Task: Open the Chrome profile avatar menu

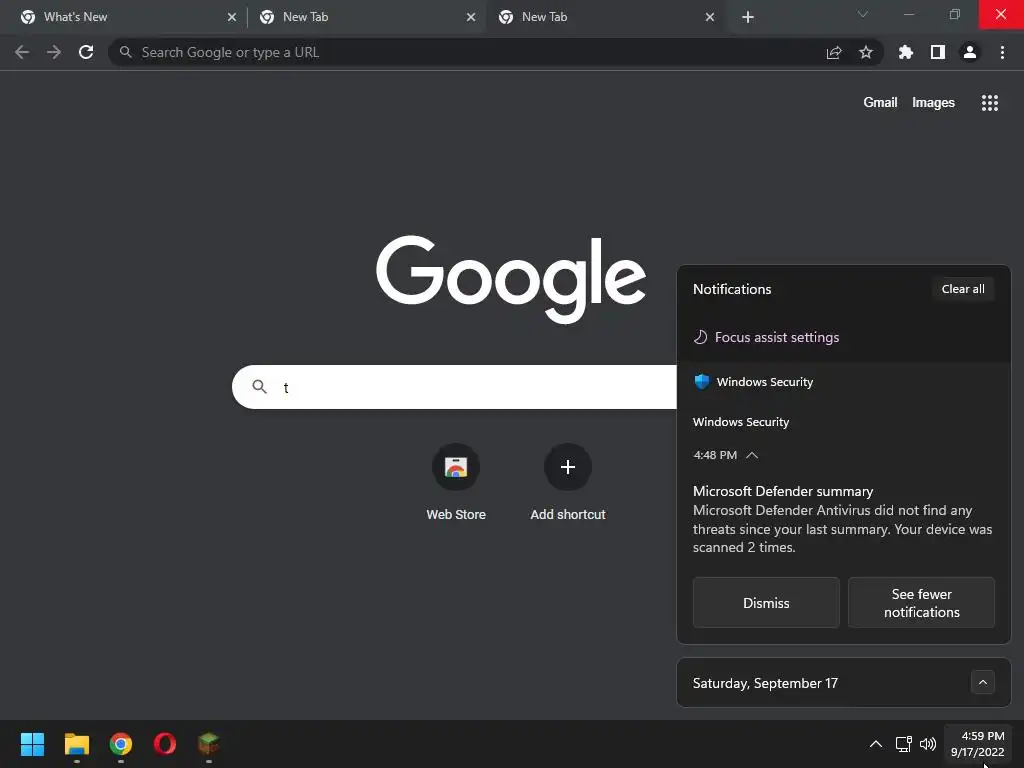Action: tap(970, 52)
